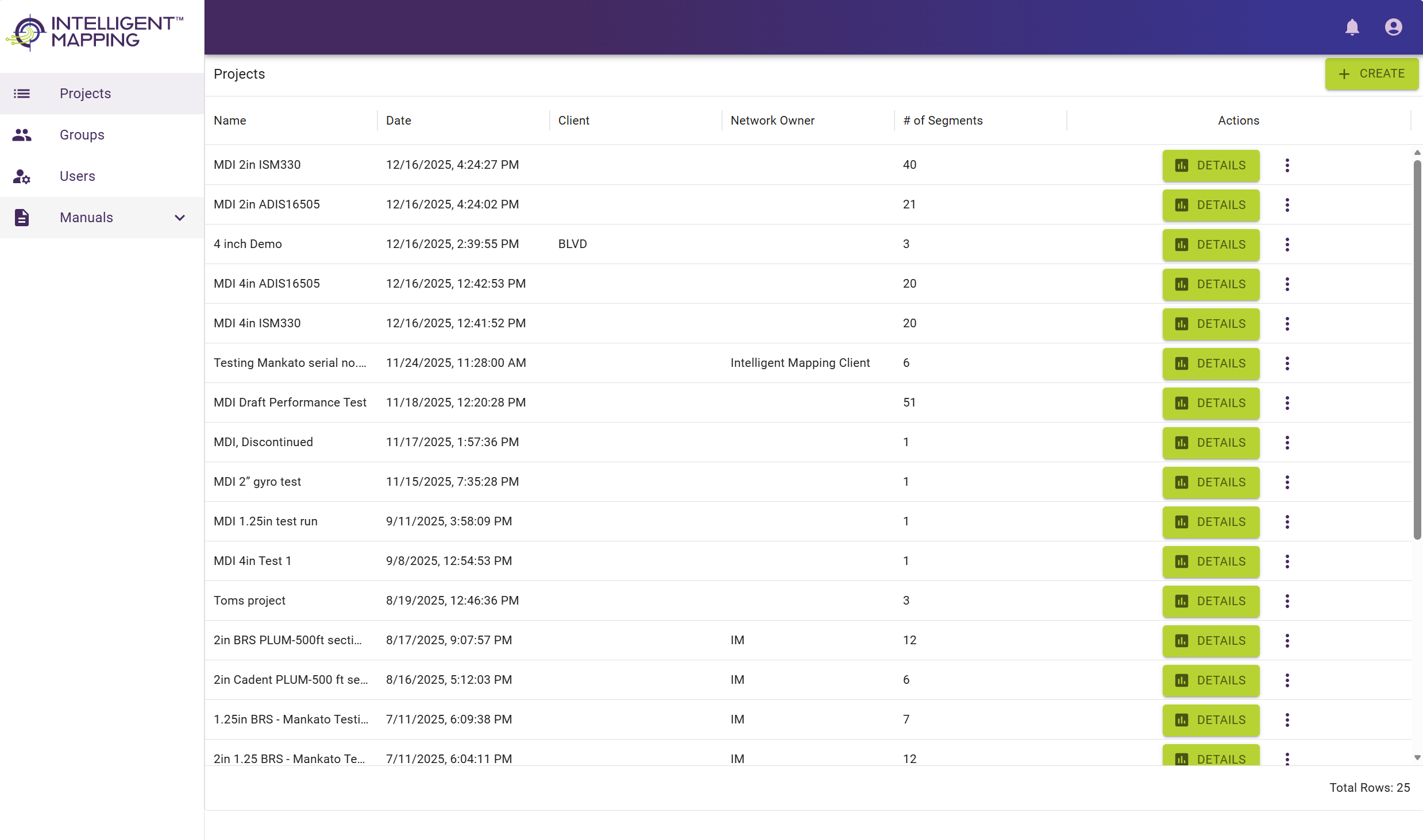Open actions menu for 4 inch Demo row
Image resolution: width=1423 pixels, height=840 pixels.
click(1287, 244)
